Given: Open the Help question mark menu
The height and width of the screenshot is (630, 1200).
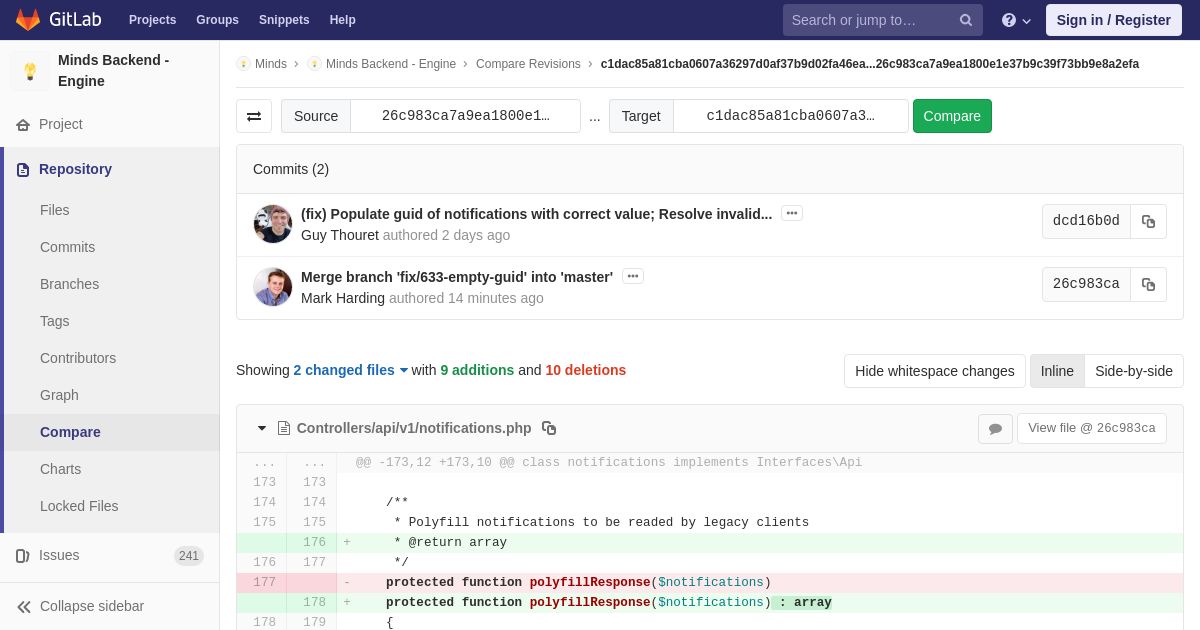Looking at the screenshot, I should pos(1016,20).
